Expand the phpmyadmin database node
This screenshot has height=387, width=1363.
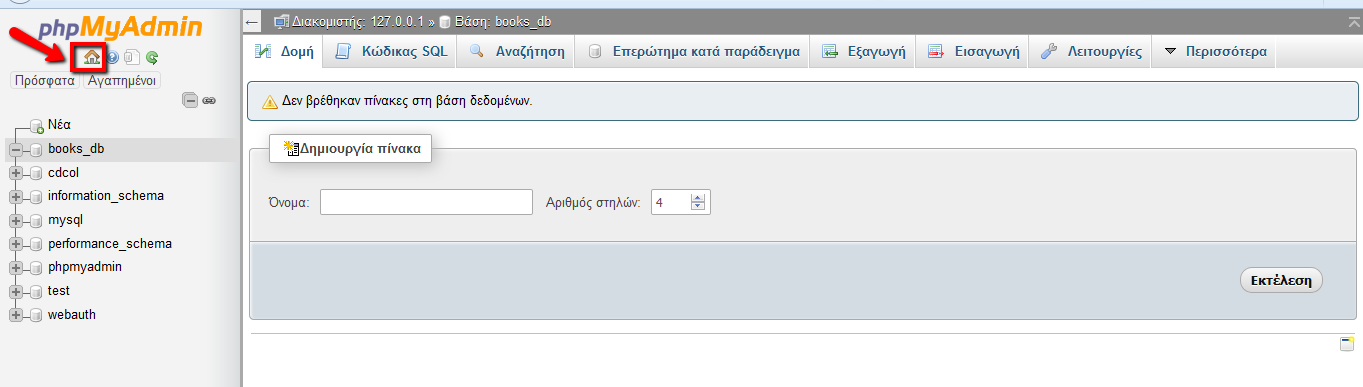tap(16, 268)
